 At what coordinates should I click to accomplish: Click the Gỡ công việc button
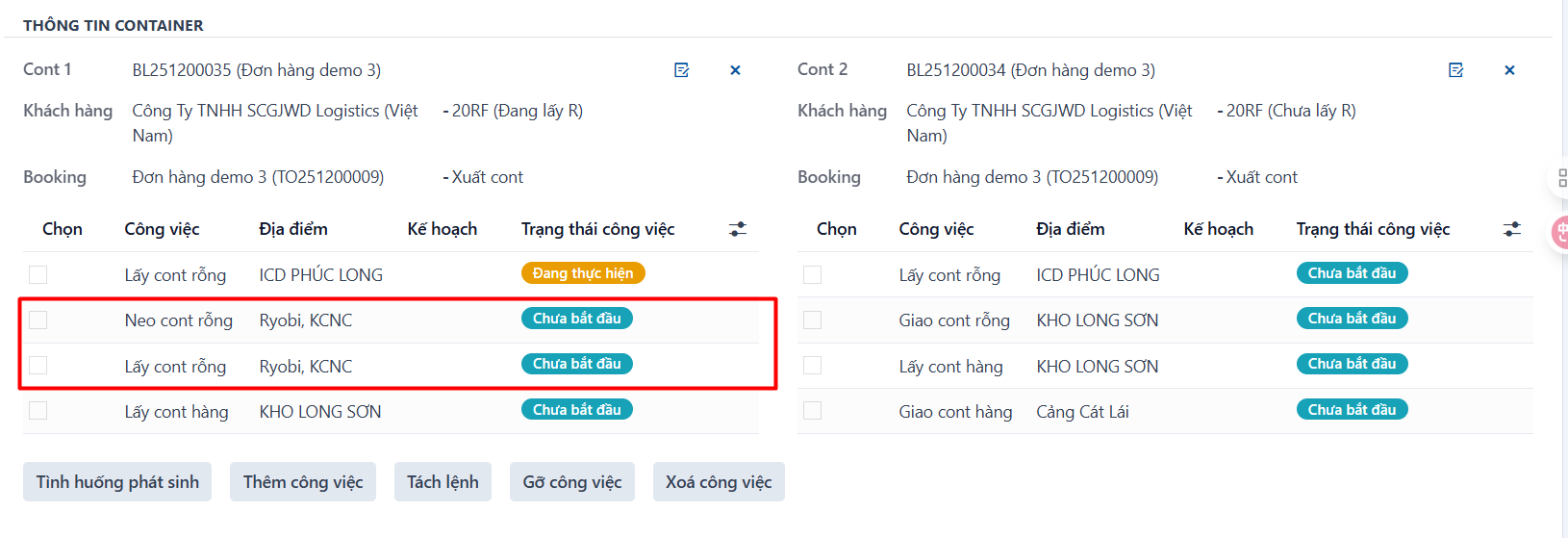click(572, 482)
